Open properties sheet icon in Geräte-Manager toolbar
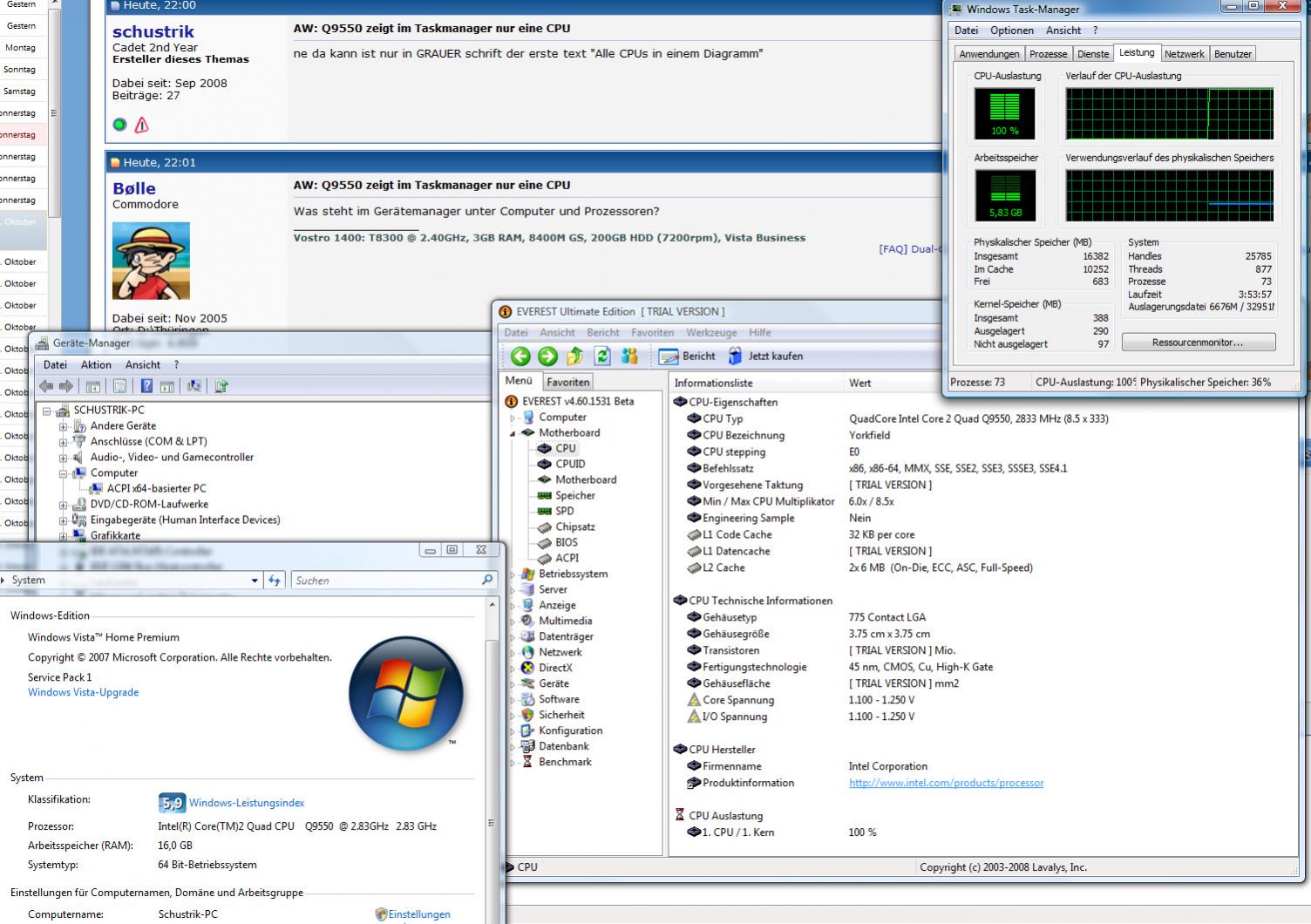Image resolution: width=1311 pixels, height=924 pixels. [x=120, y=386]
